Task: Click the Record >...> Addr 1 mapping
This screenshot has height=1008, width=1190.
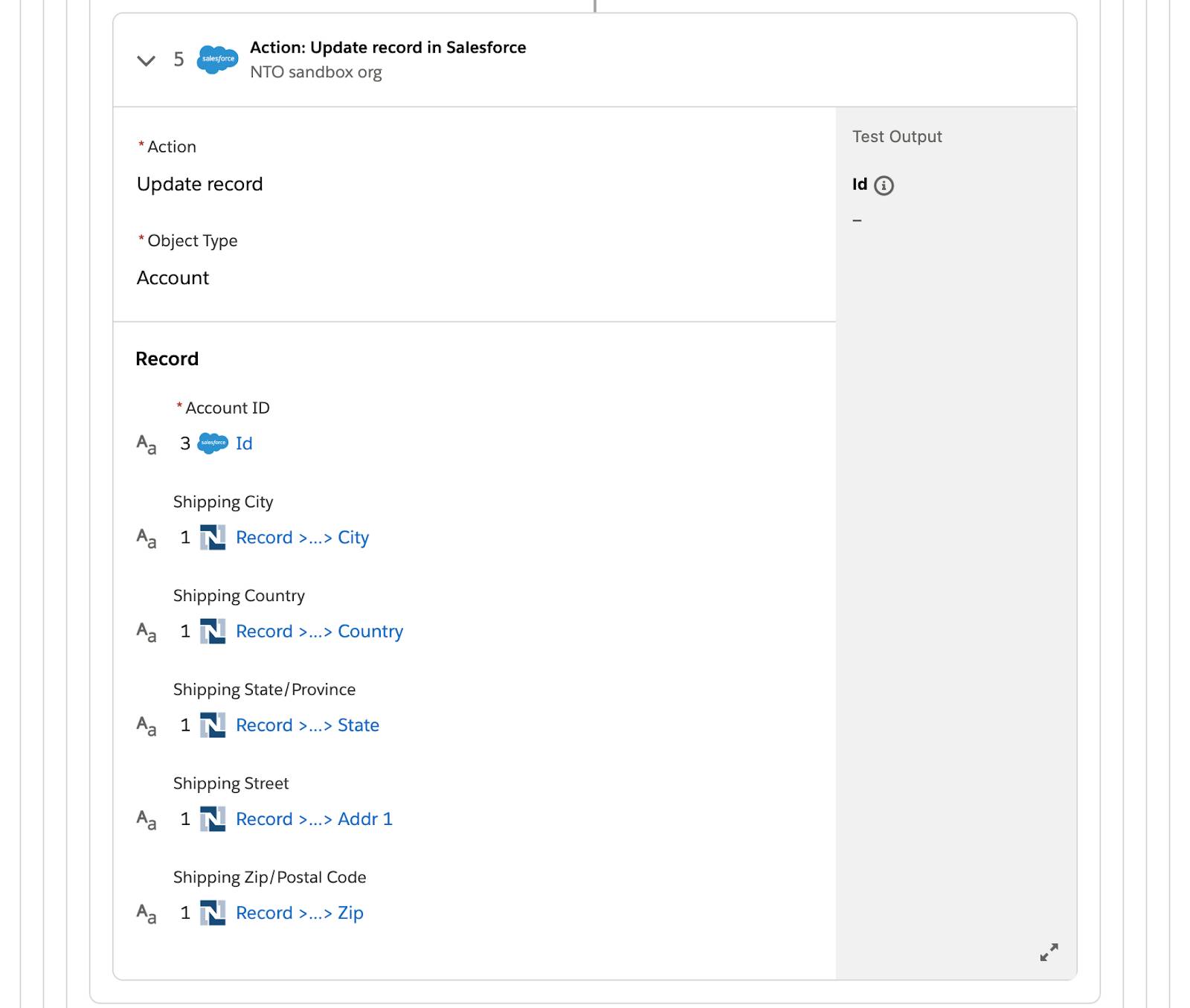Action: (x=314, y=818)
